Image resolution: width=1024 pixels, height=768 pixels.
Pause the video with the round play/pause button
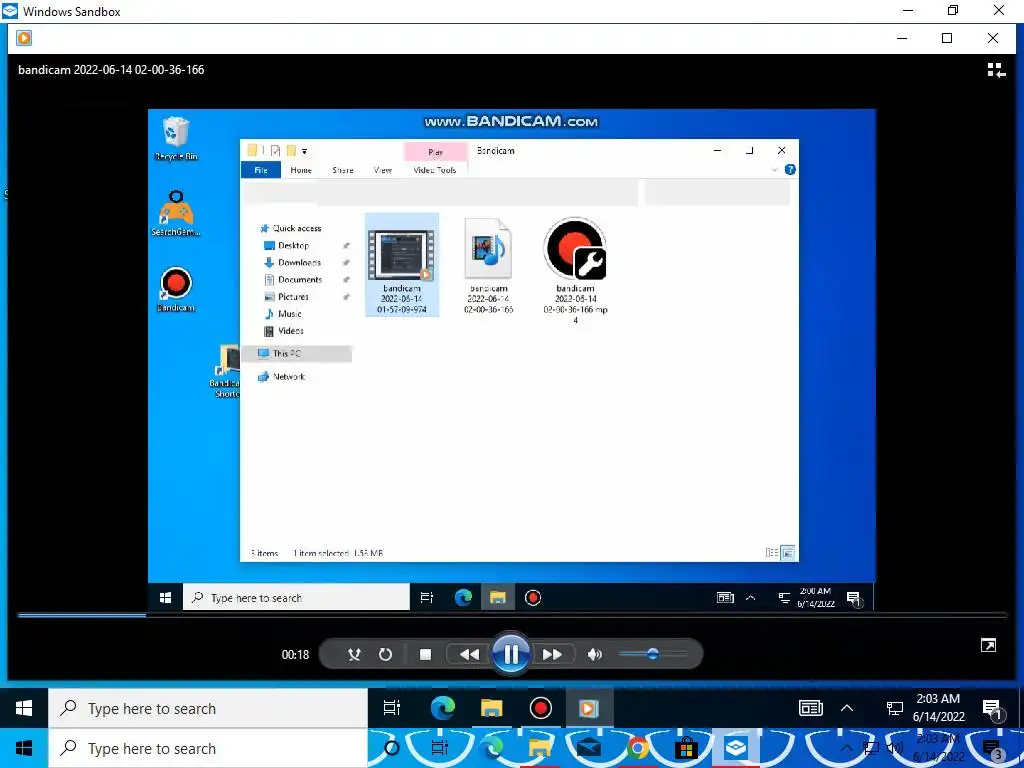point(511,654)
